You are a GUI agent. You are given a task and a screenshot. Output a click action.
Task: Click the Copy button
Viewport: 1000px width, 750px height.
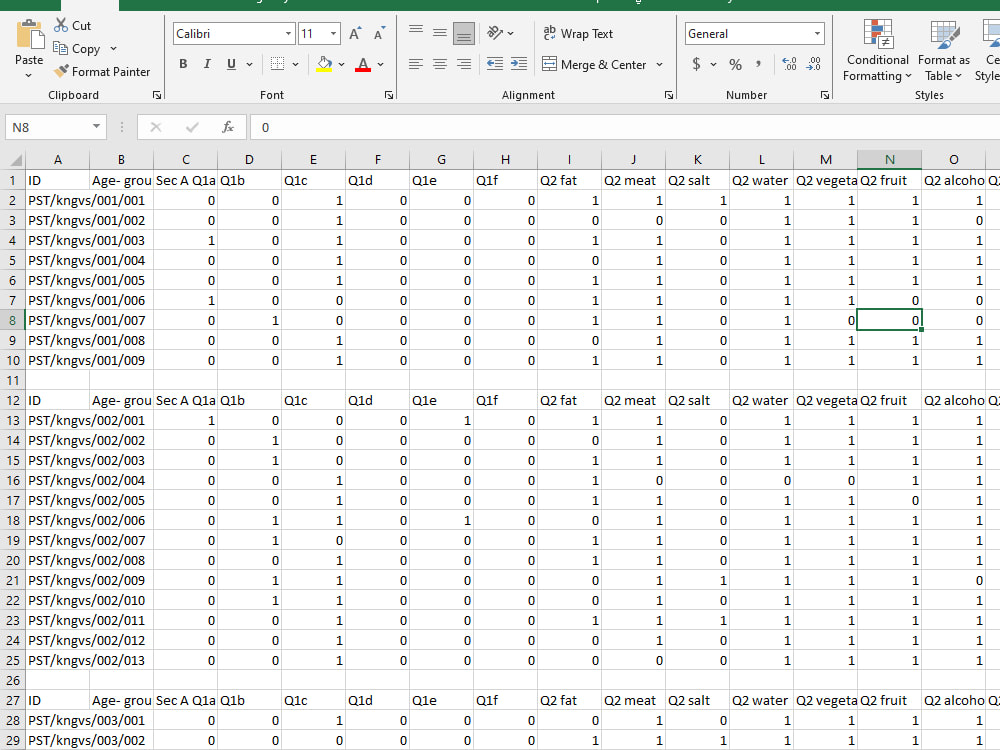click(x=77, y=48)
